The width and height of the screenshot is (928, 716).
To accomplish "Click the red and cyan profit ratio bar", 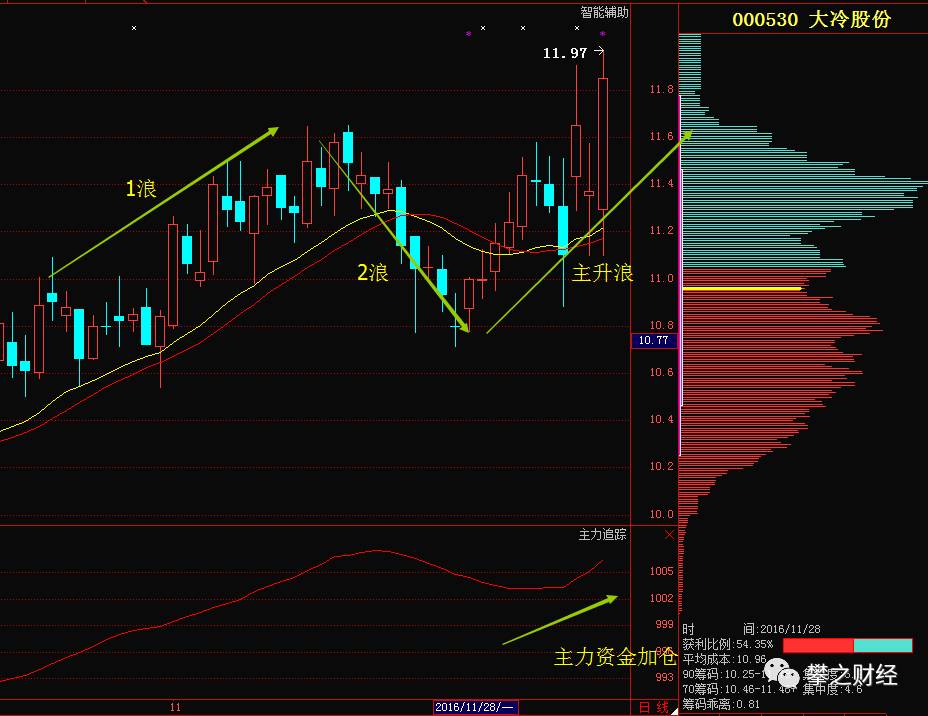I will click(848, 645).
